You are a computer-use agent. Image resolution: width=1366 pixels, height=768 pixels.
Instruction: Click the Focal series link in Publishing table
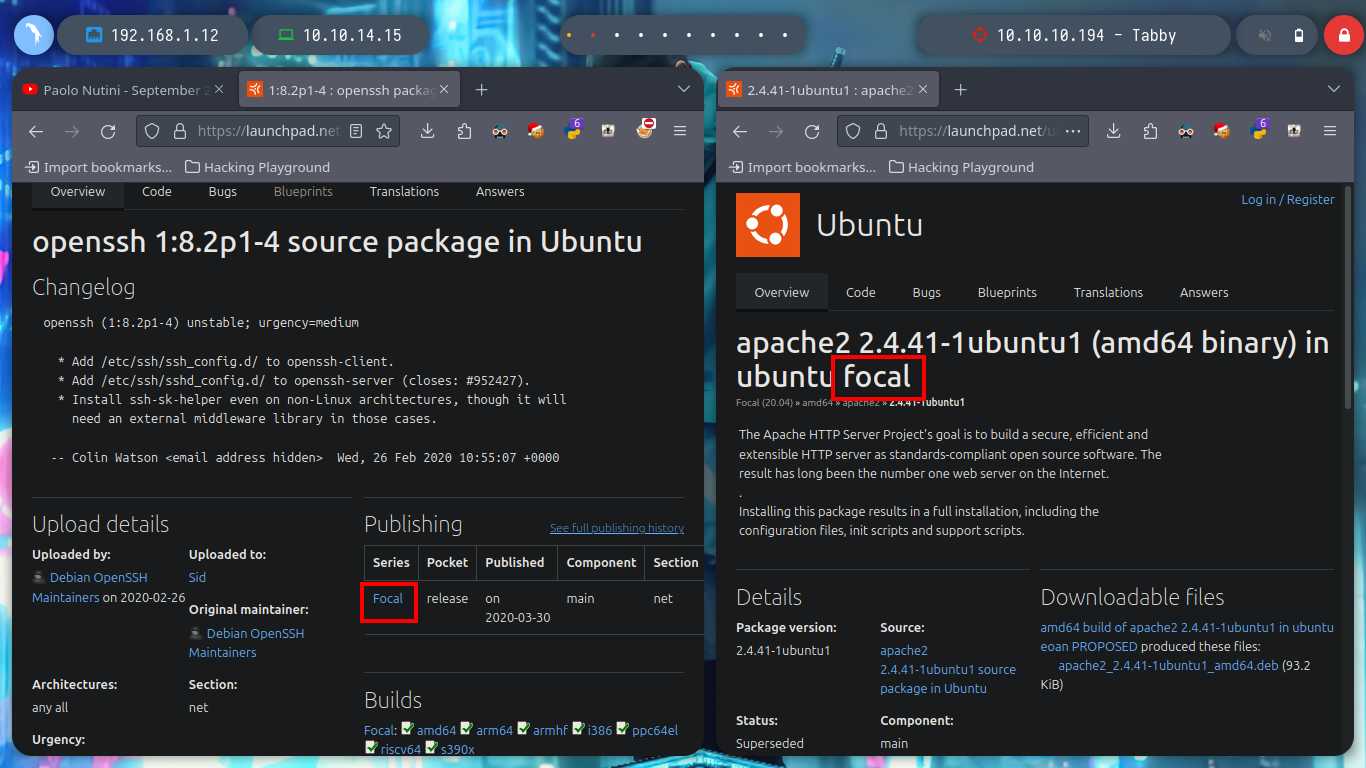[388, 599]
